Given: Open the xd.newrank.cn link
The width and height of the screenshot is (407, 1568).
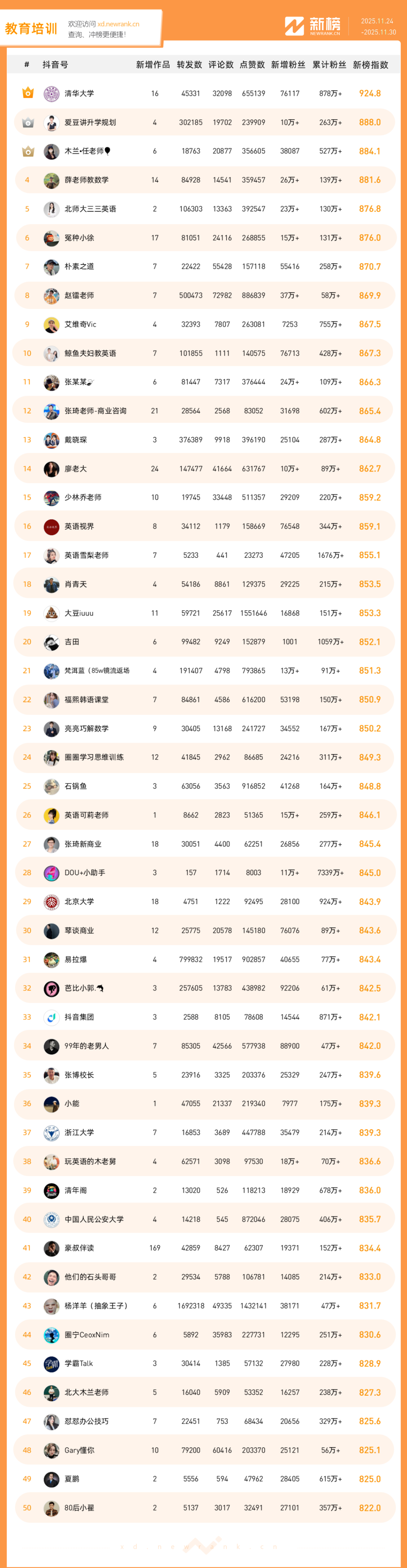Looking at the screenshot, I should coord(118,25).
